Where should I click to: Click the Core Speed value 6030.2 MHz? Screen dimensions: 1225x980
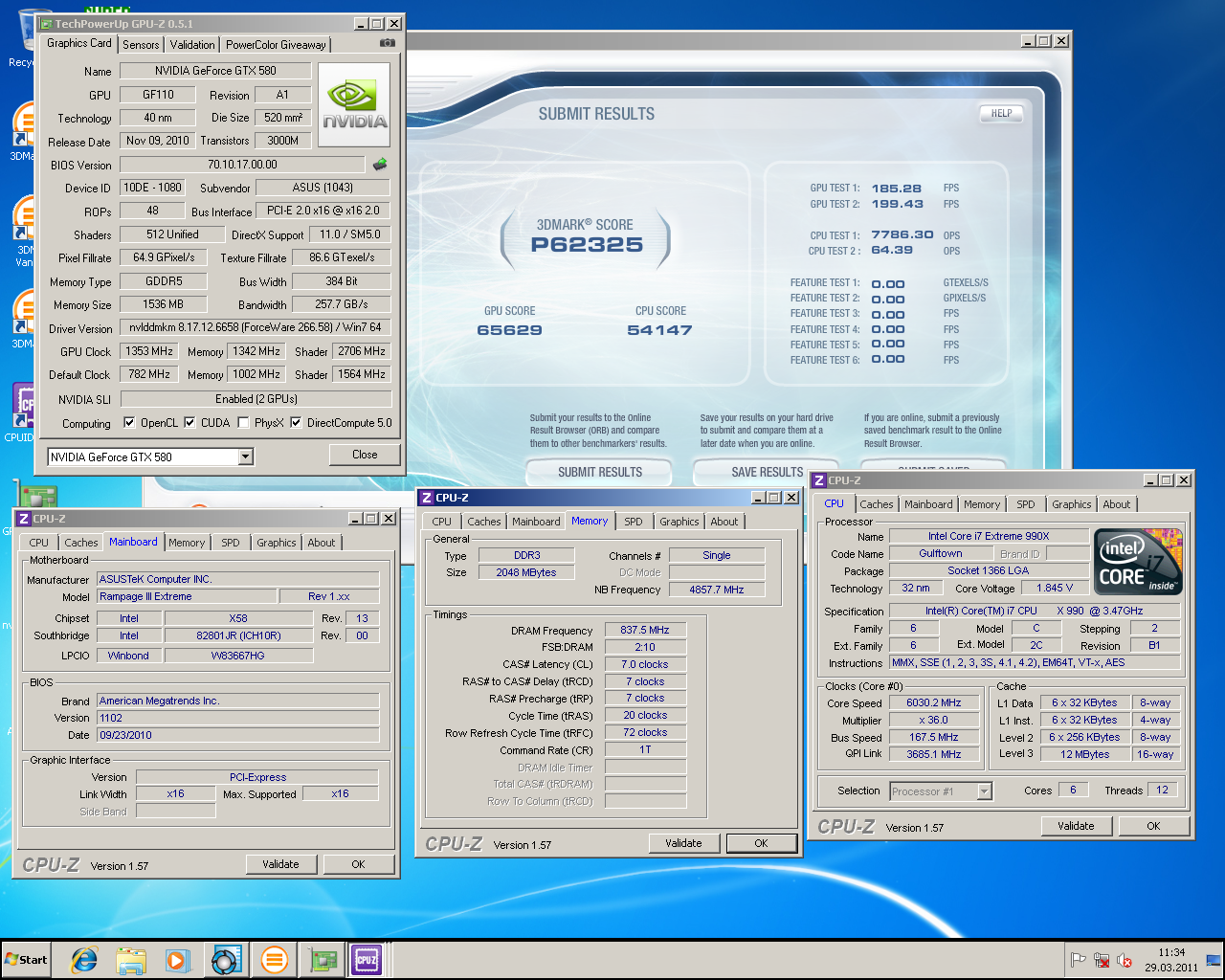(x=934, y=702)
